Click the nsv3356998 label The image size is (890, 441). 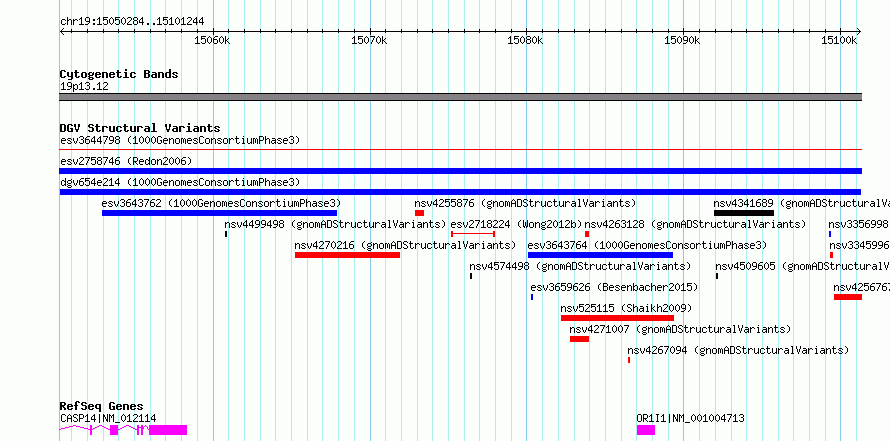pos(859,224)
